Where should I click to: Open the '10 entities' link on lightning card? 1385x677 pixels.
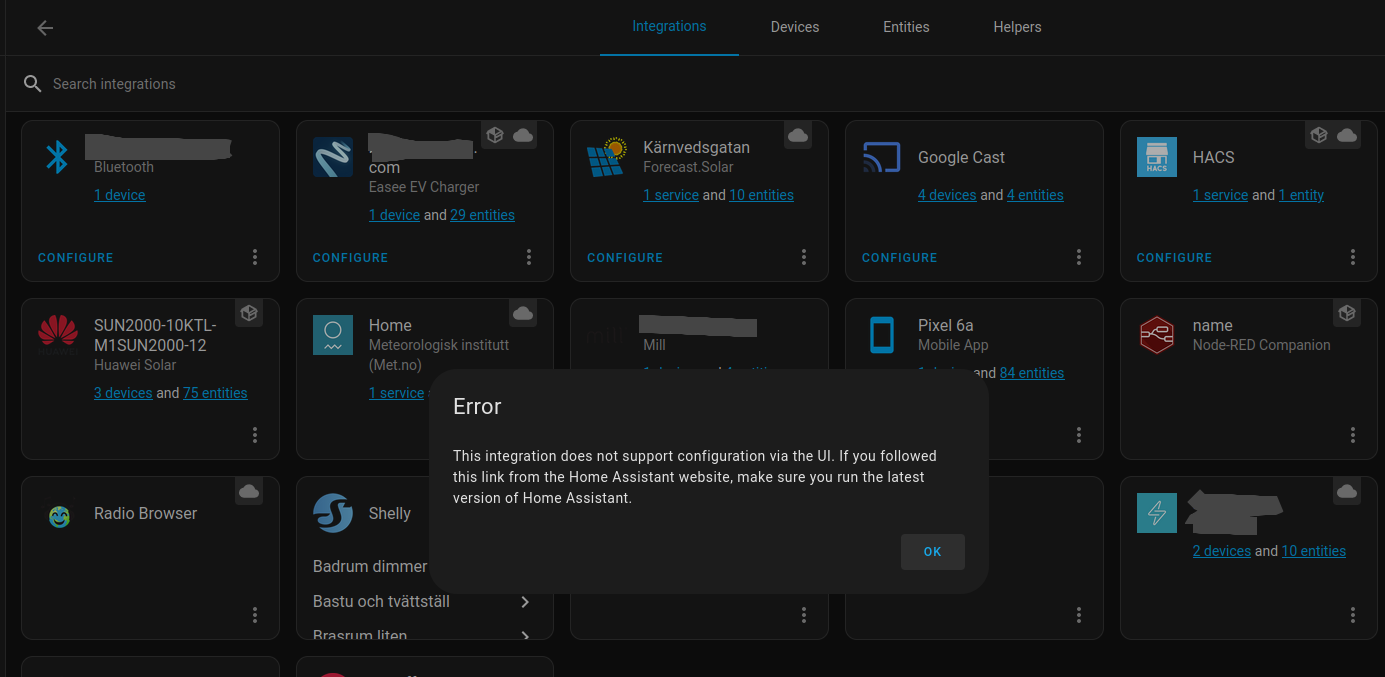point(1314,551)
